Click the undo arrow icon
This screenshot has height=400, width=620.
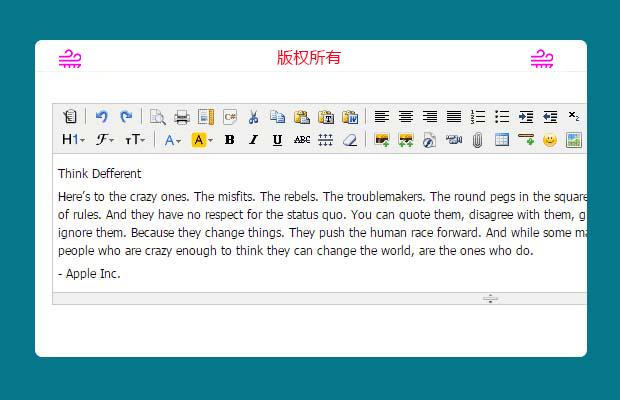click(x=101, y=116)
